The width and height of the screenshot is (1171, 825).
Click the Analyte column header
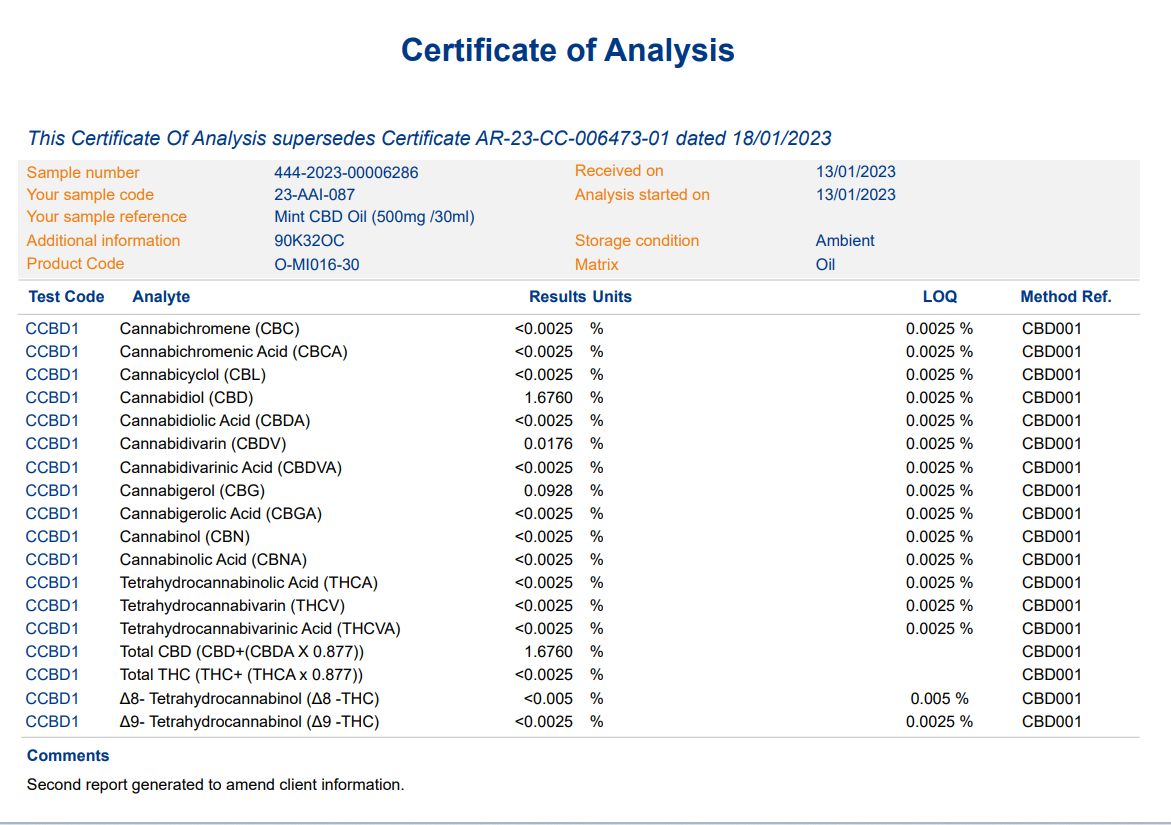[x=161, y=297]
